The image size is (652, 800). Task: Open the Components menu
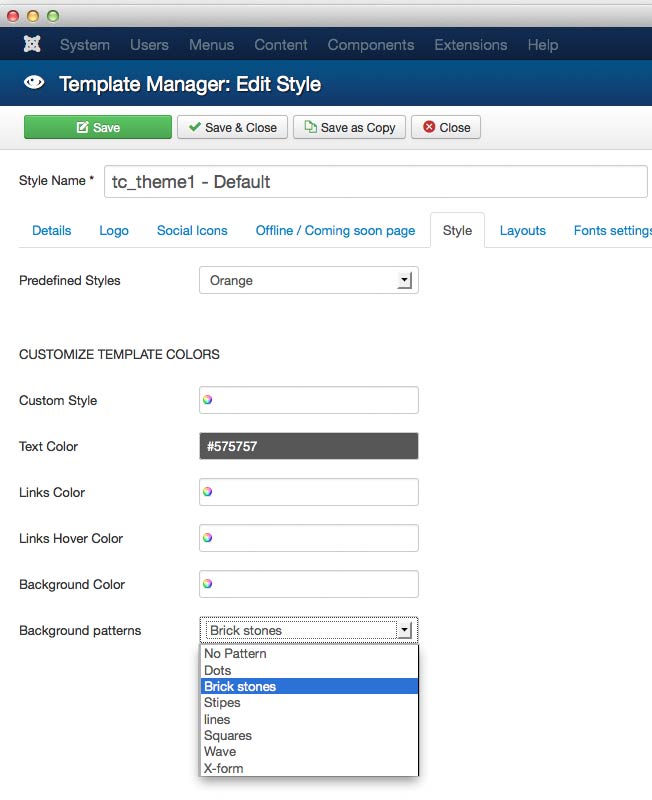(x=370, y=45)
